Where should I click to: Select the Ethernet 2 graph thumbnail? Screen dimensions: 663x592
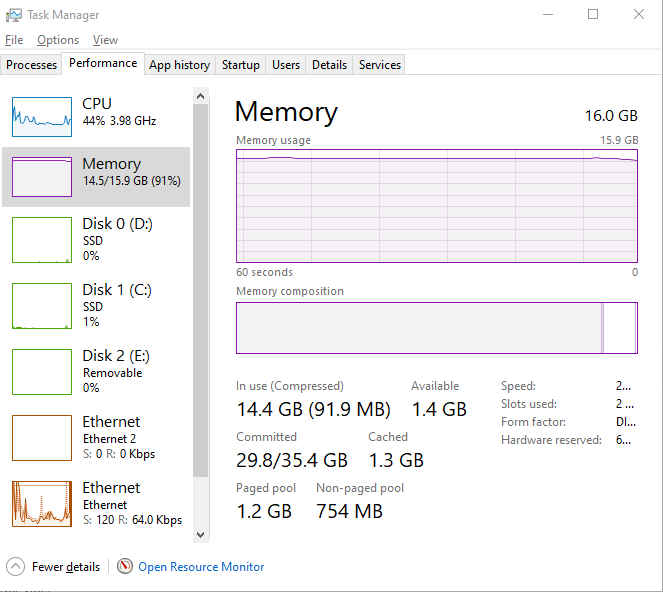[42, 437]
